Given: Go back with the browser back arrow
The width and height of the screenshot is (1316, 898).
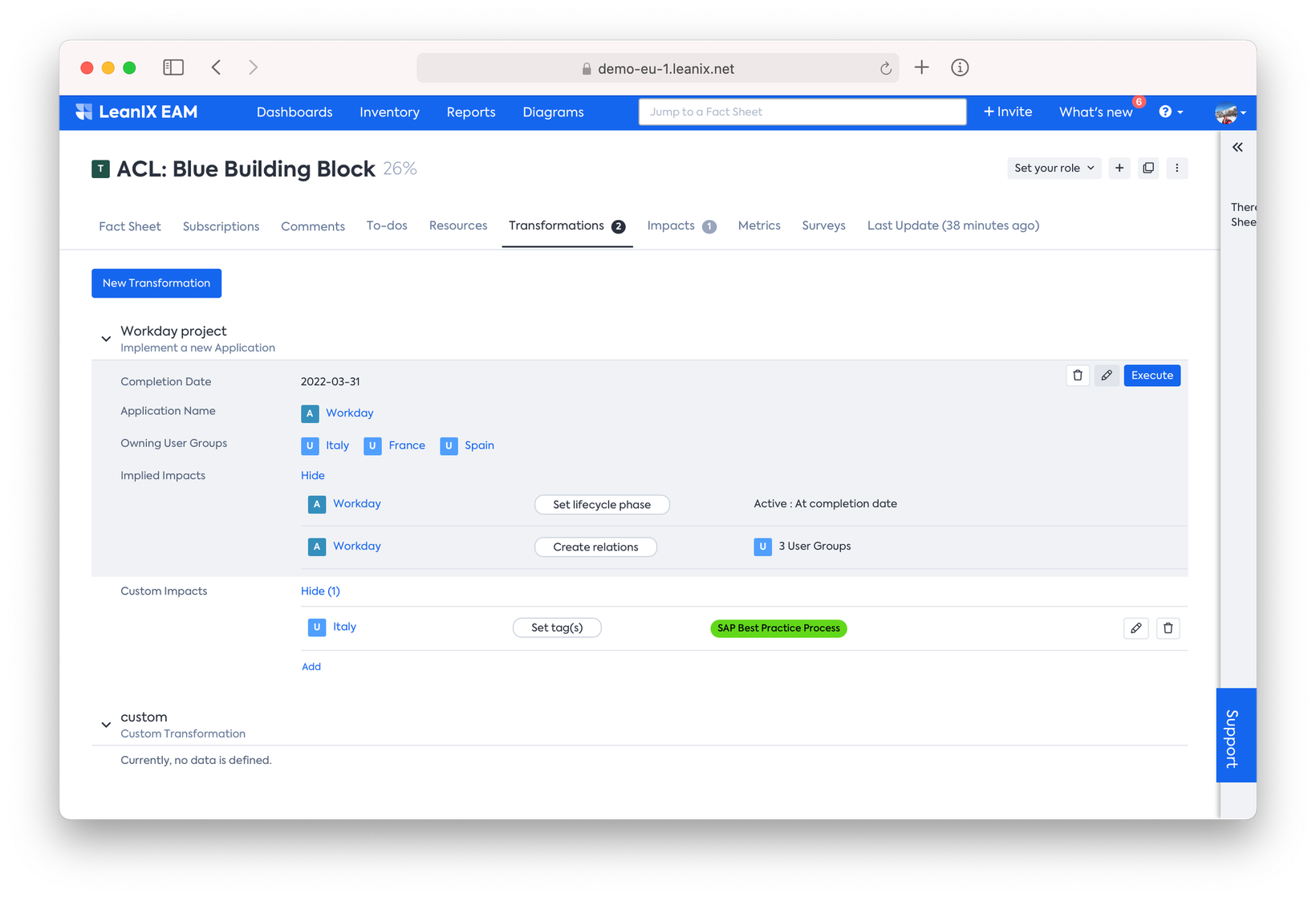Looking at the screenshot, I should tap(217, 67).
